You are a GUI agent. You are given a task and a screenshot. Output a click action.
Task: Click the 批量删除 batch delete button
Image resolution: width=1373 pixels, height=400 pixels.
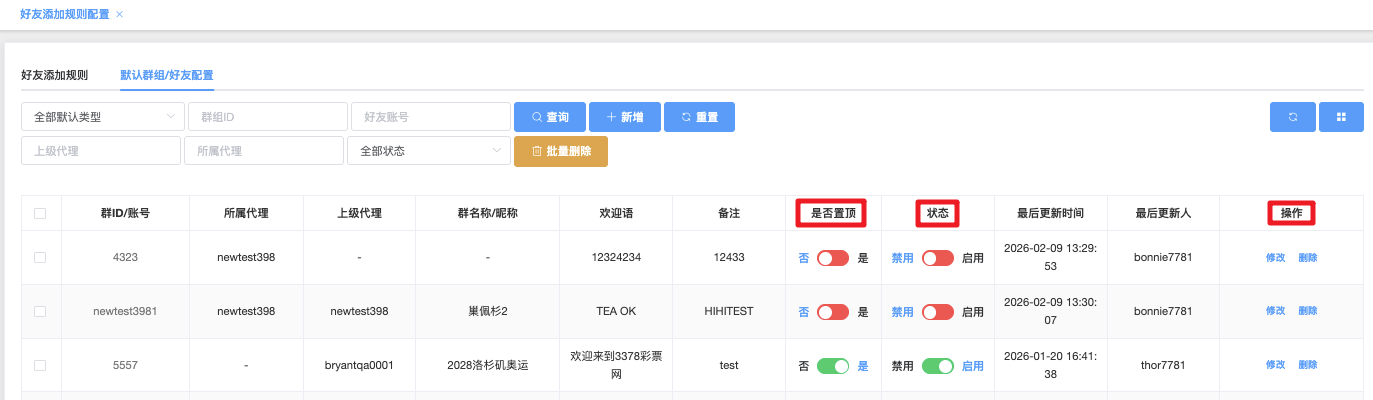click(x=560, y=151)
